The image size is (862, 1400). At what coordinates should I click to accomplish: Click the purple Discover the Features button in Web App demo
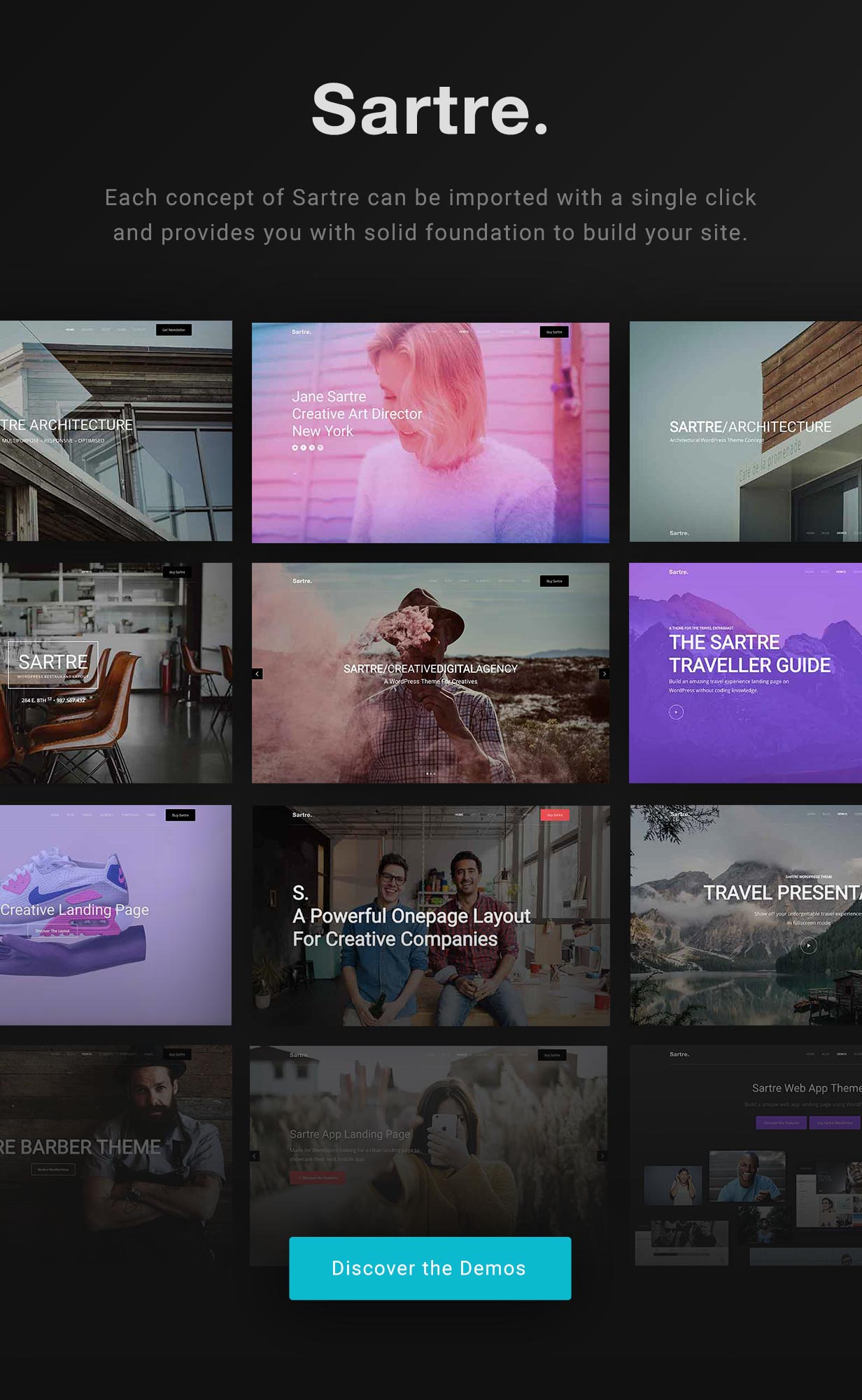click(781, 1123)
